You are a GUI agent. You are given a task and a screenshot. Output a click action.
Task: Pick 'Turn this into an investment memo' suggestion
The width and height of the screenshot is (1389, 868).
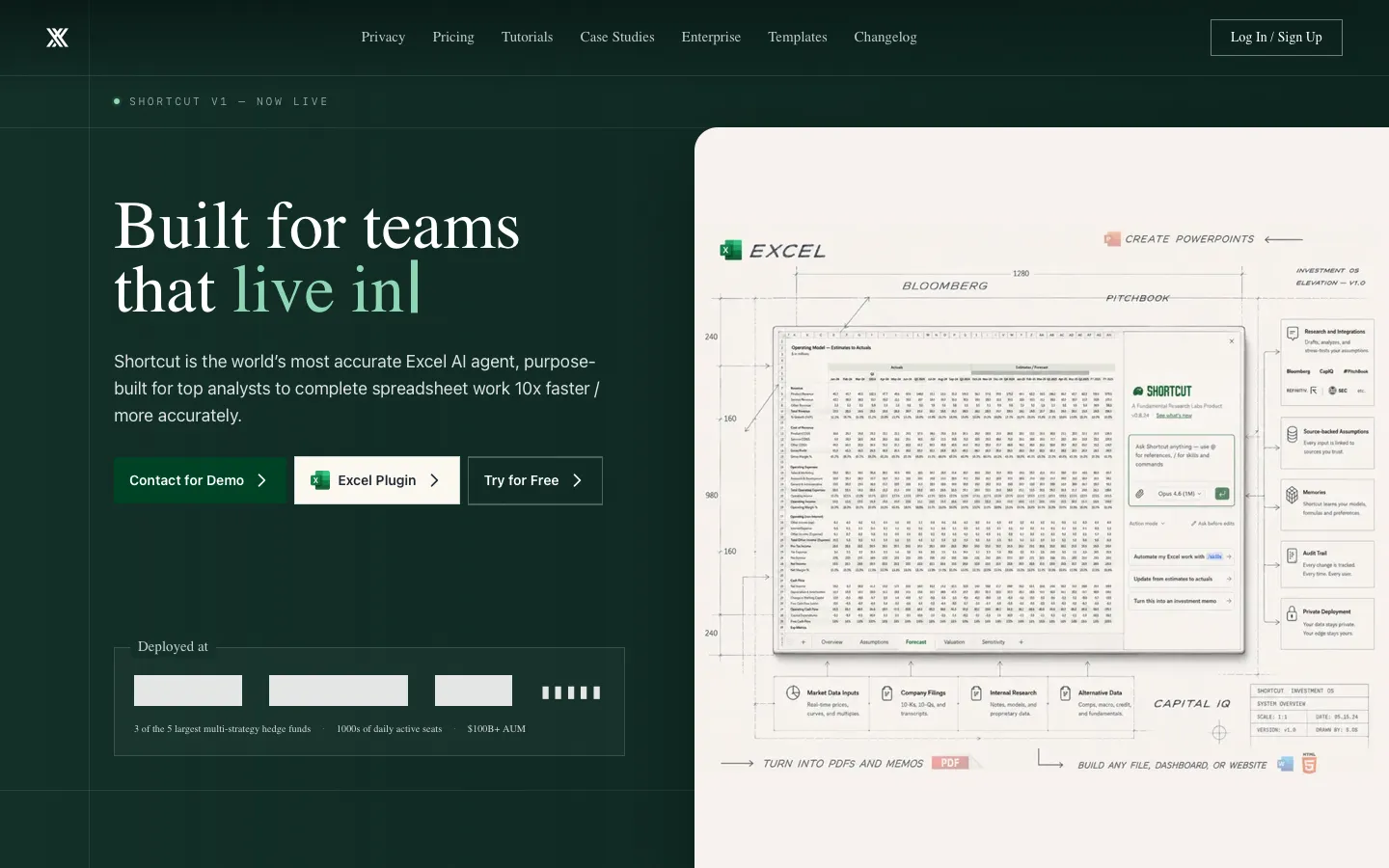[1182, 601]
